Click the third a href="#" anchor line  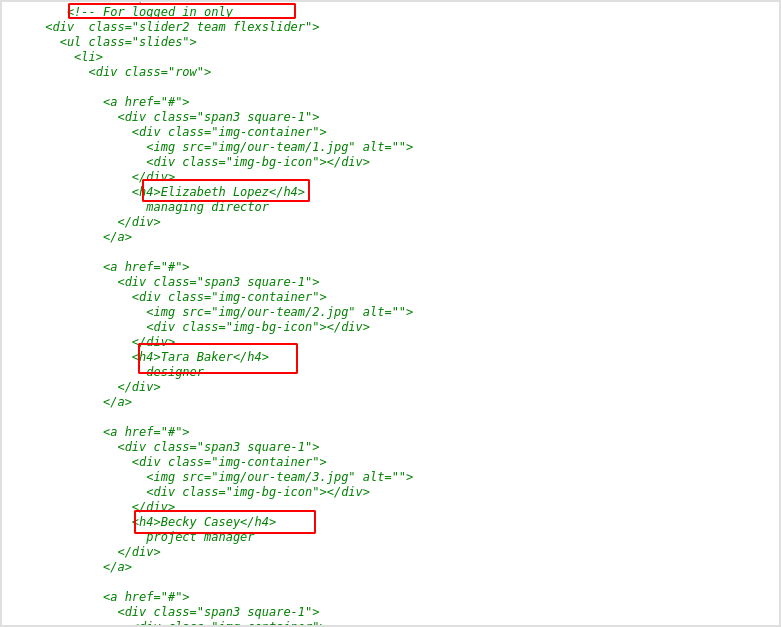[x=146, y=431]
